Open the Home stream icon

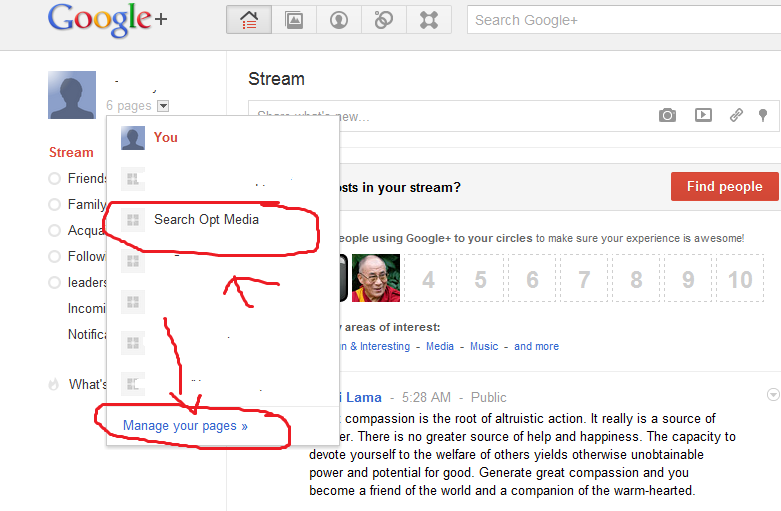(x=249, y=20)
